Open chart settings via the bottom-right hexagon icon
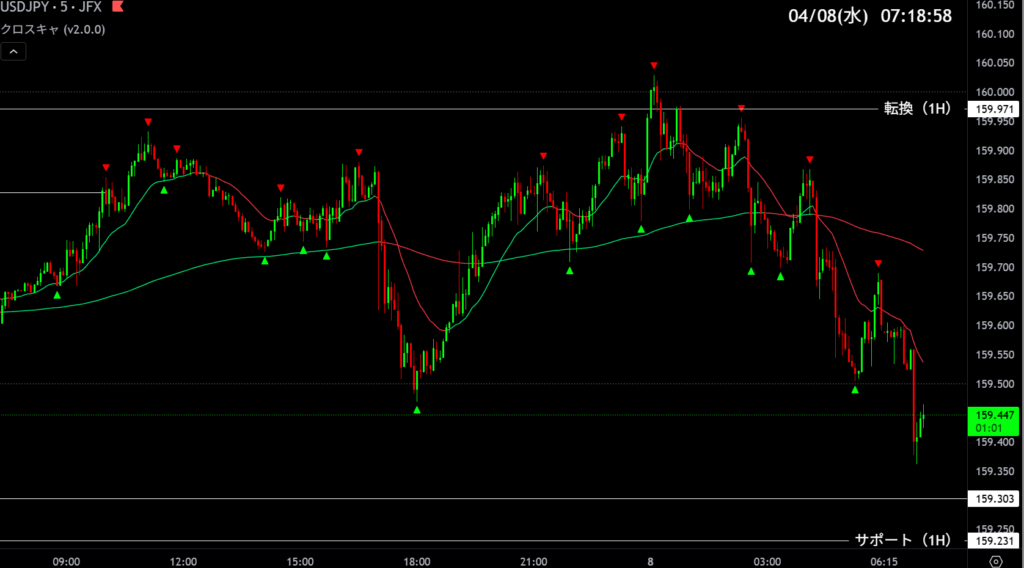1024x568 pixels. pyautogui.click(x=996, y=561)
